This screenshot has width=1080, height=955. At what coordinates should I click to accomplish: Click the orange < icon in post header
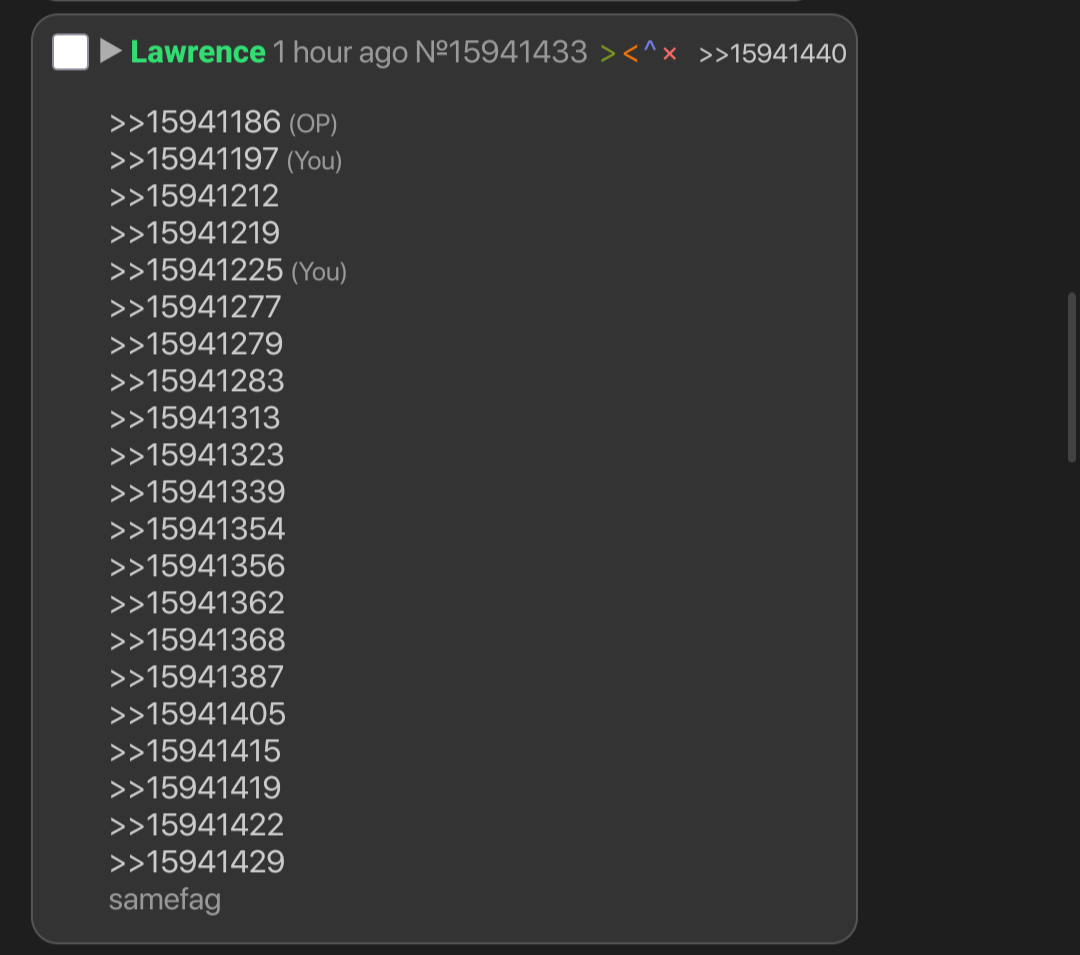(x=630, y=54)
